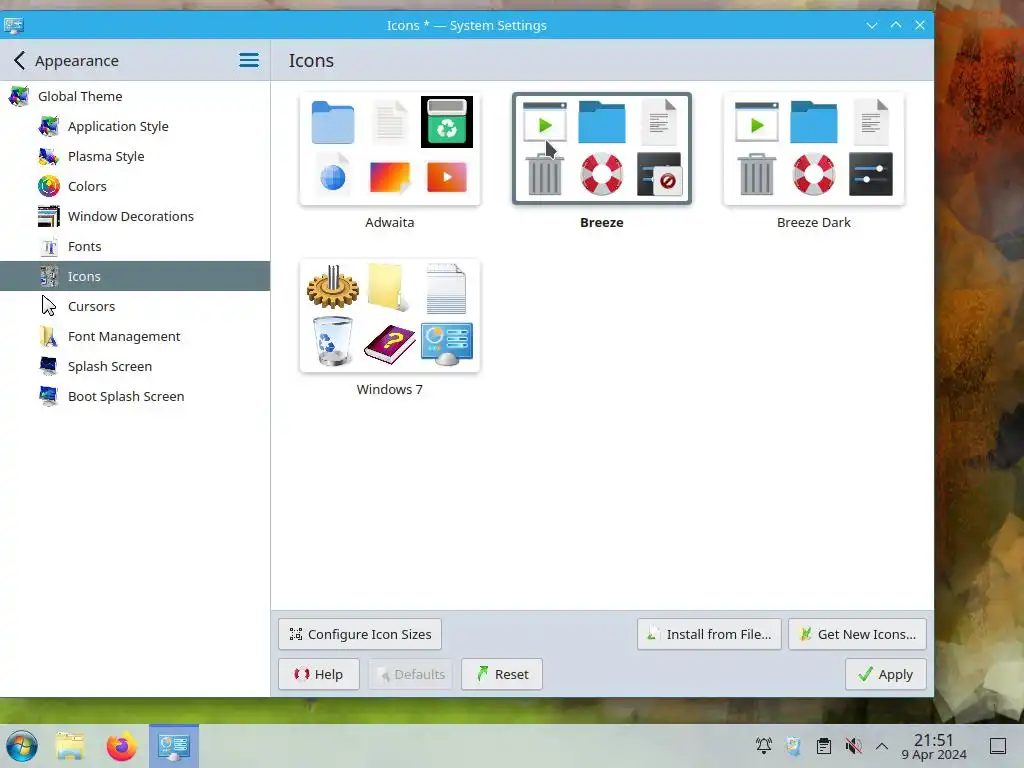Click the Window Decorations icon in sidebar
Screen dimensions: 1024x768
tap(48, 216)
